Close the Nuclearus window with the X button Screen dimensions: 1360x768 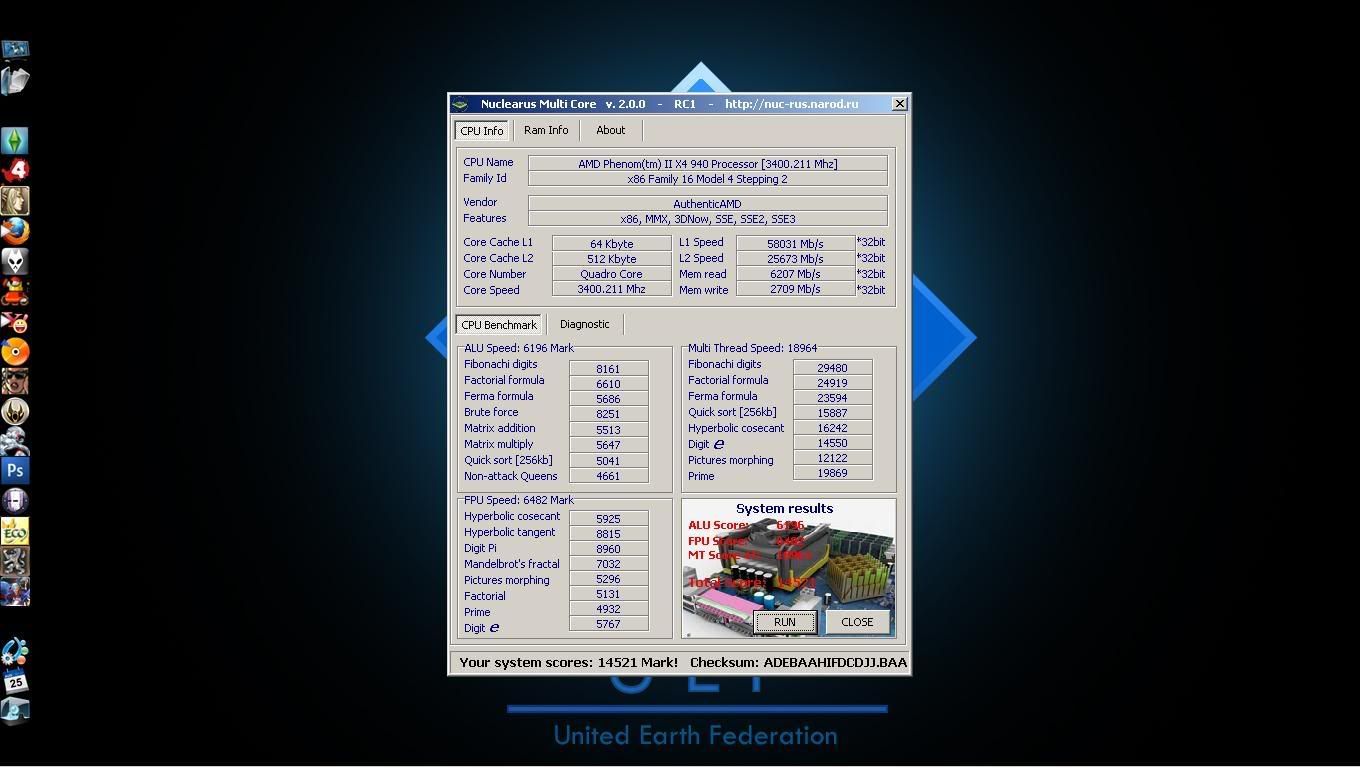click(899, 103)
